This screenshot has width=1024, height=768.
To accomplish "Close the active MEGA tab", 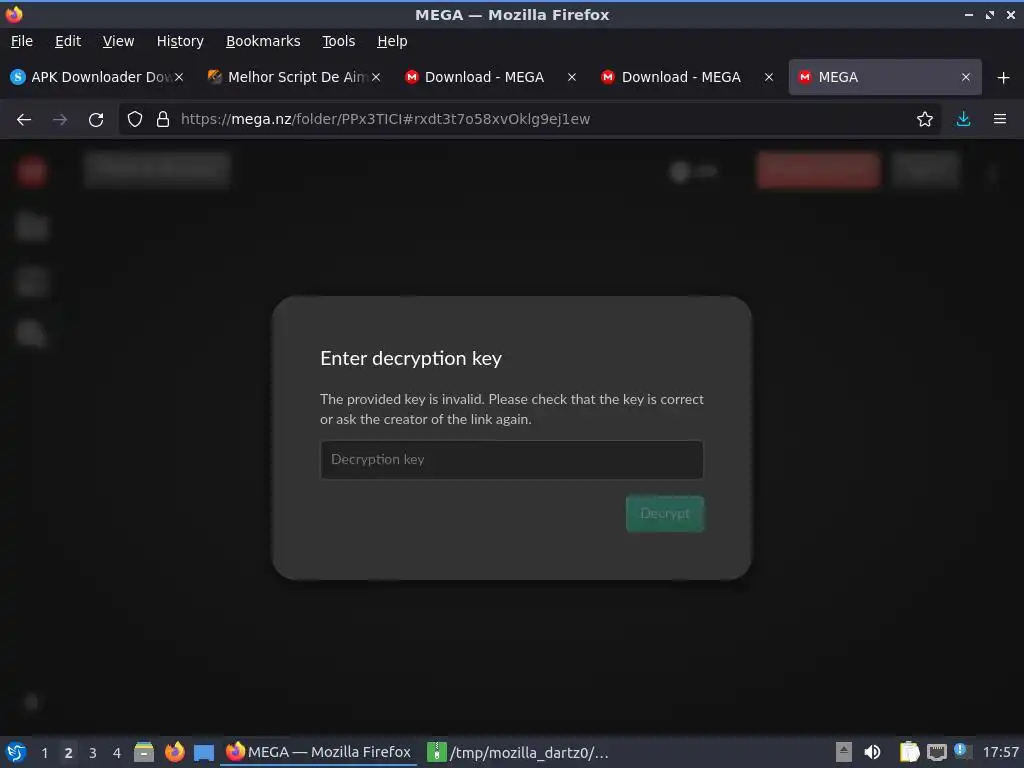I will click(966, 78).
